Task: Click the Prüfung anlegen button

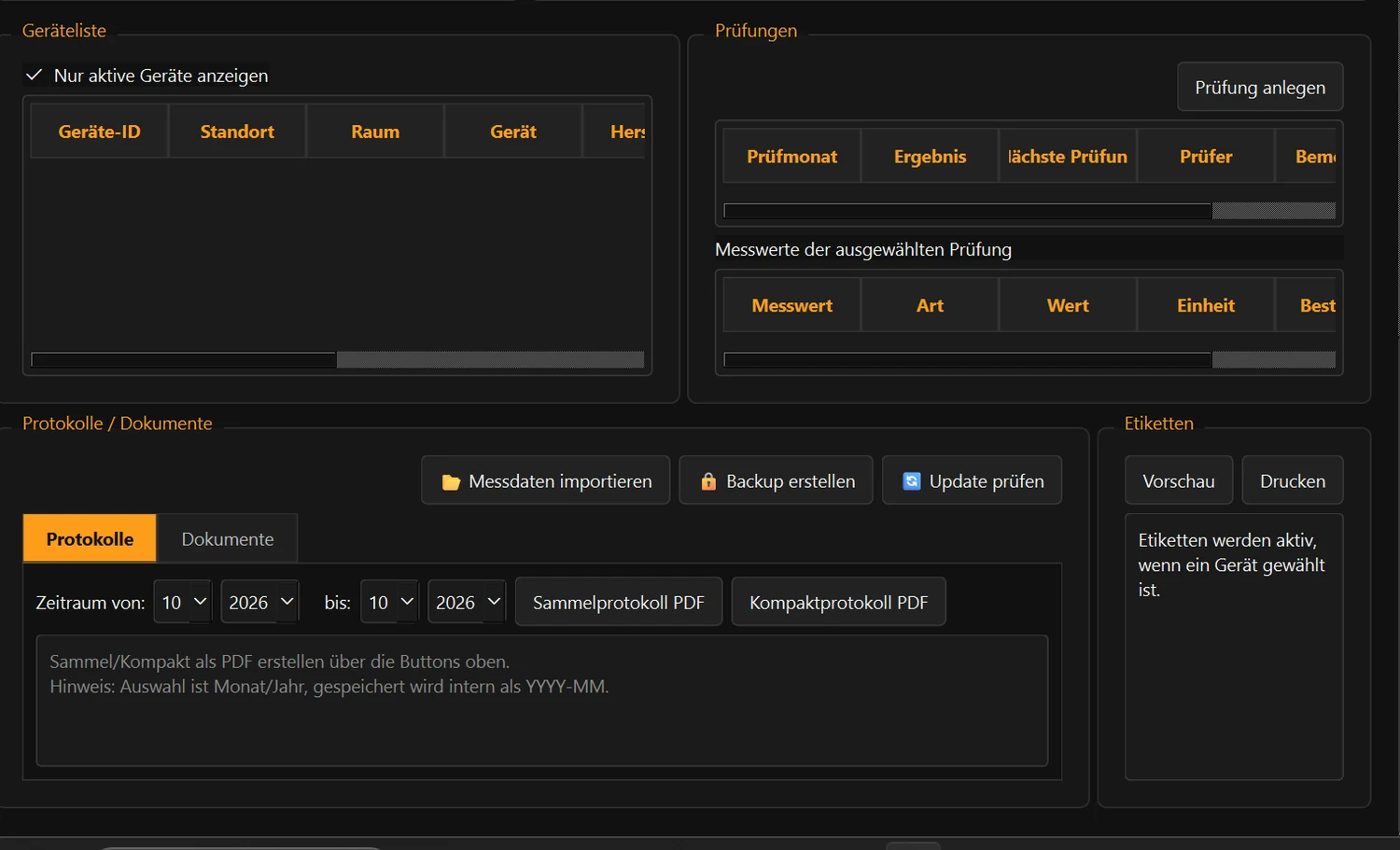Action: pyautogui.click(x=1260, y=87)
